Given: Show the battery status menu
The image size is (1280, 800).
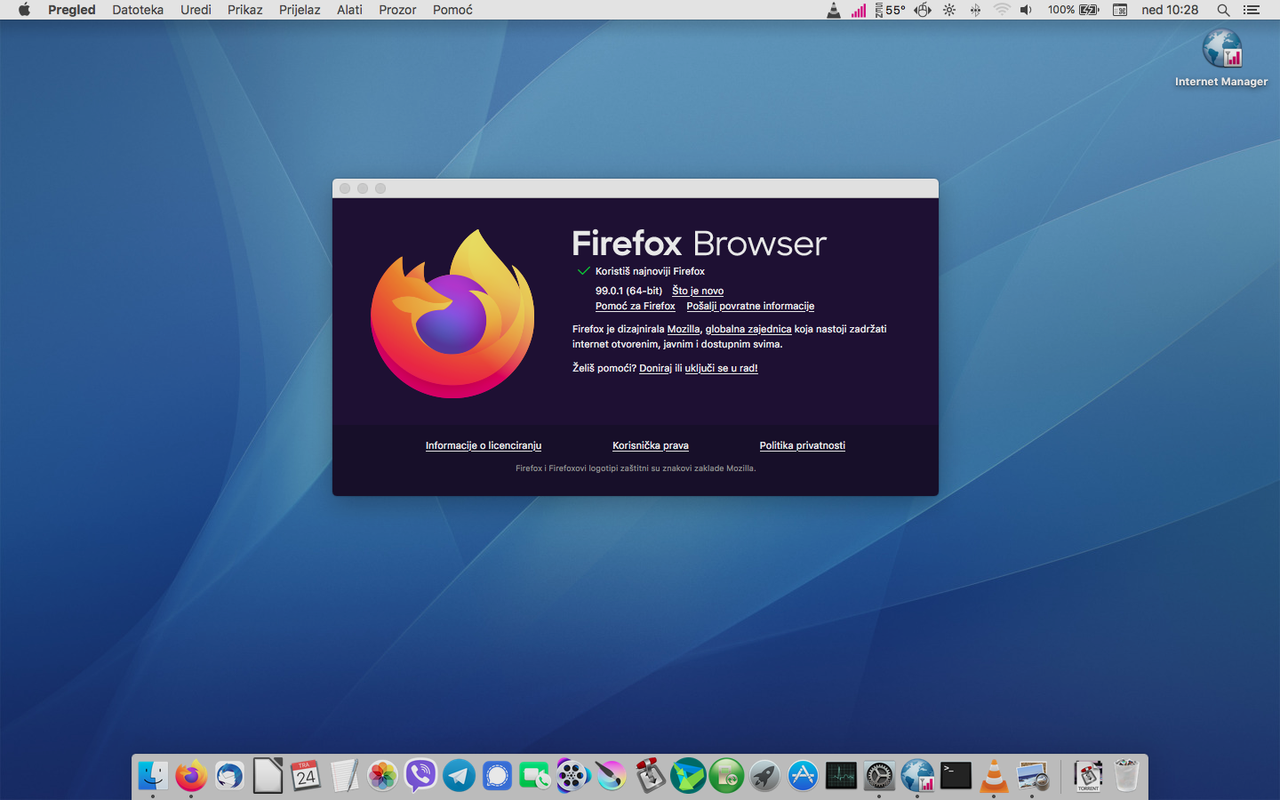Looking at the screenshot, I should click(x=1088, y=10).
